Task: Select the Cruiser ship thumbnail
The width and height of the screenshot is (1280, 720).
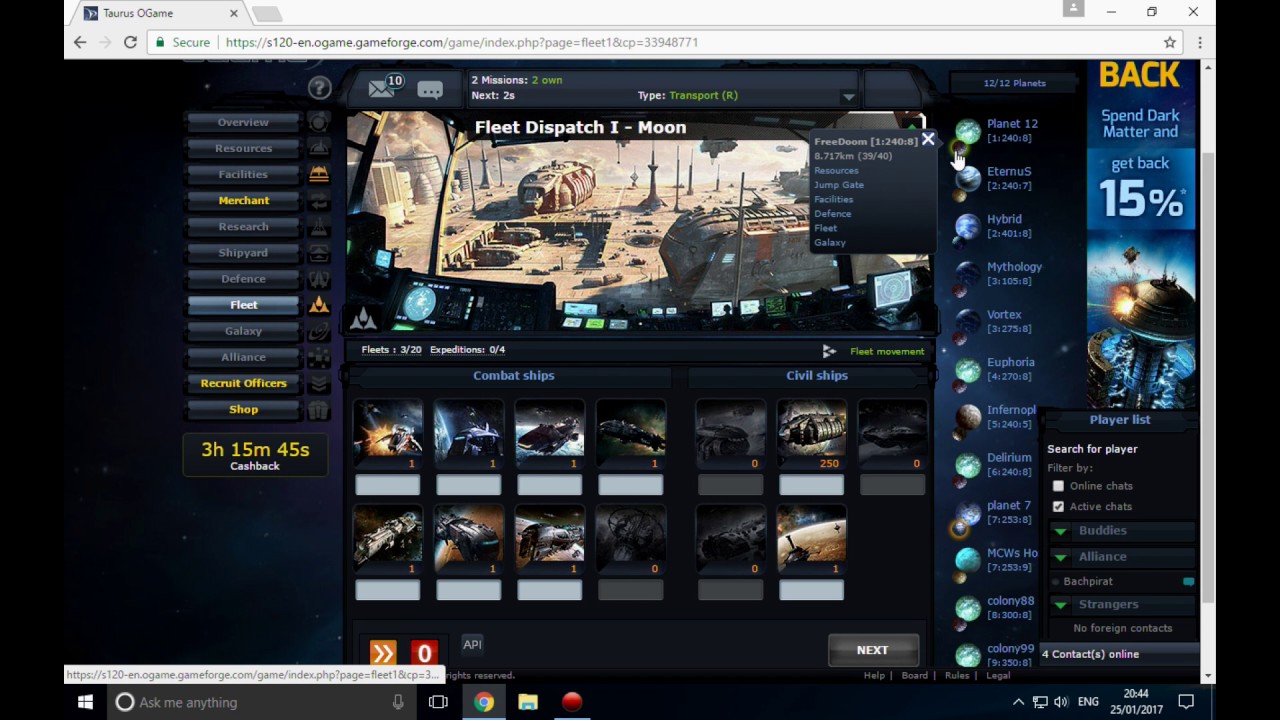Action: click(x=550, y=434)
